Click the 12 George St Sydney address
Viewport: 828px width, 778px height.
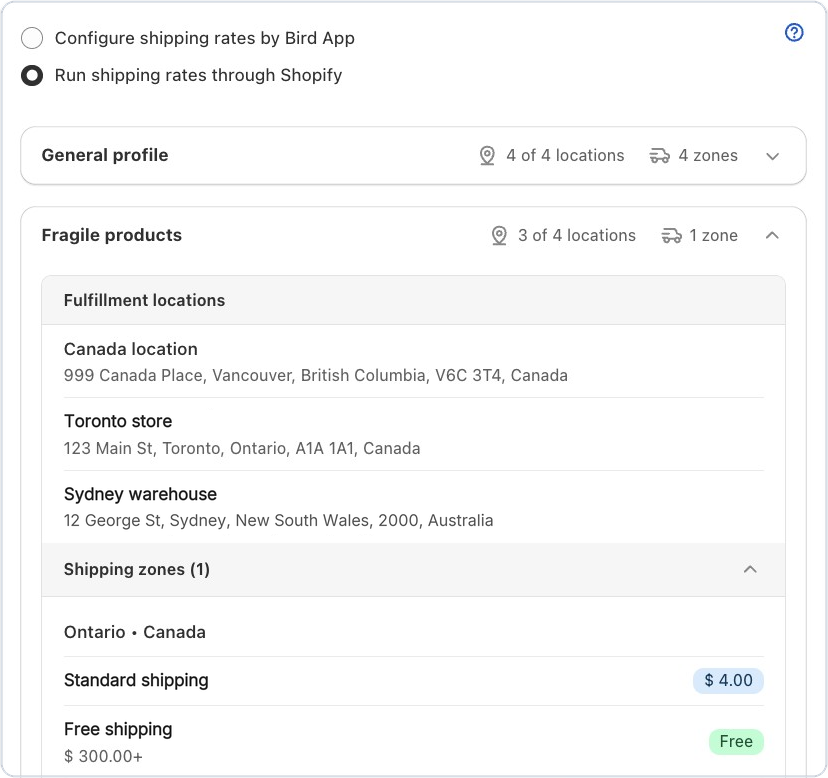pos(279,521)
